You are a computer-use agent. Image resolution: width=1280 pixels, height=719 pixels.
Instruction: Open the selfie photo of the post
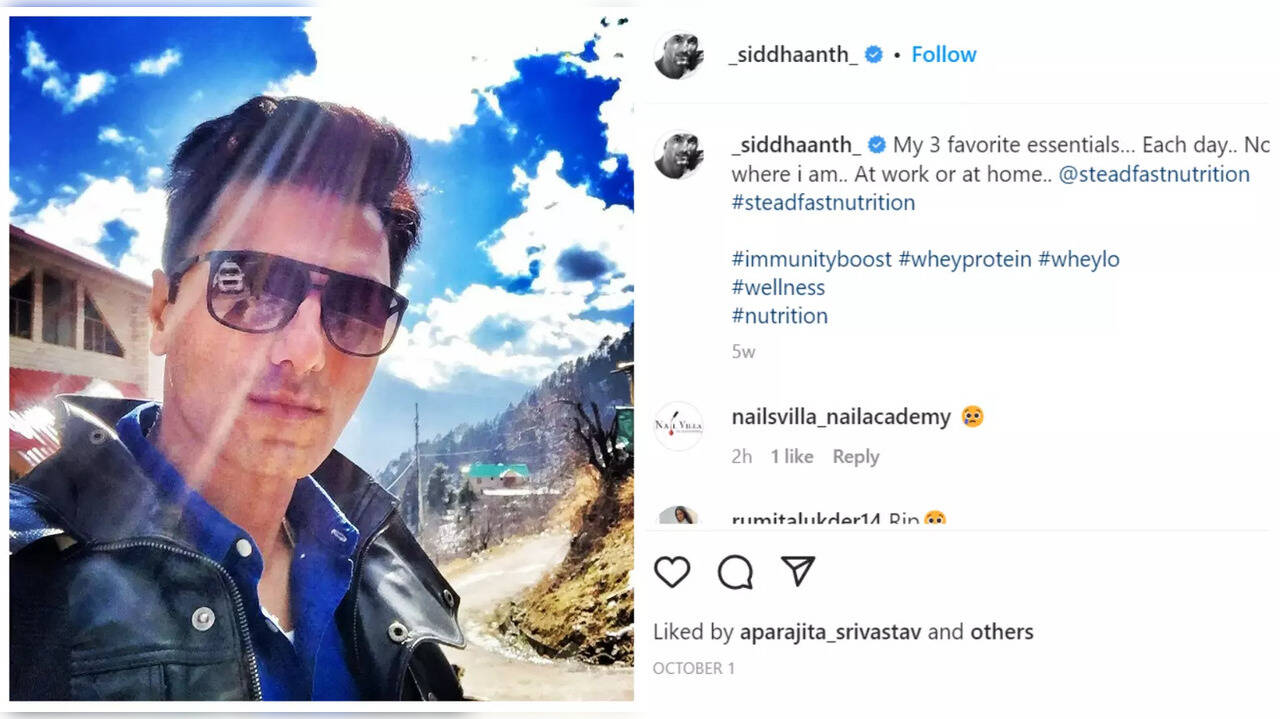coord(321,358)
